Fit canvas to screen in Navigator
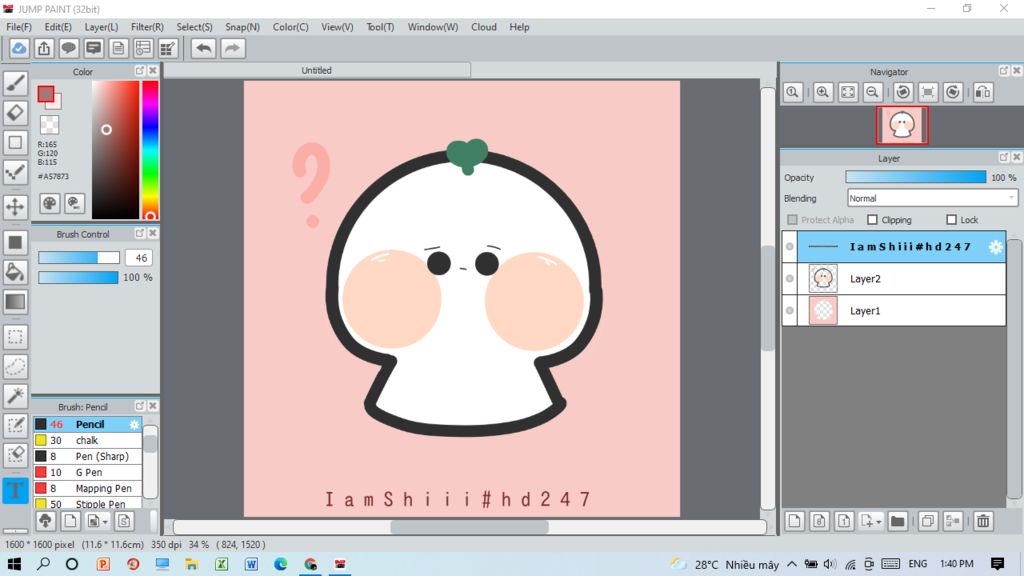1024x576 pixels. coord(848,92)
